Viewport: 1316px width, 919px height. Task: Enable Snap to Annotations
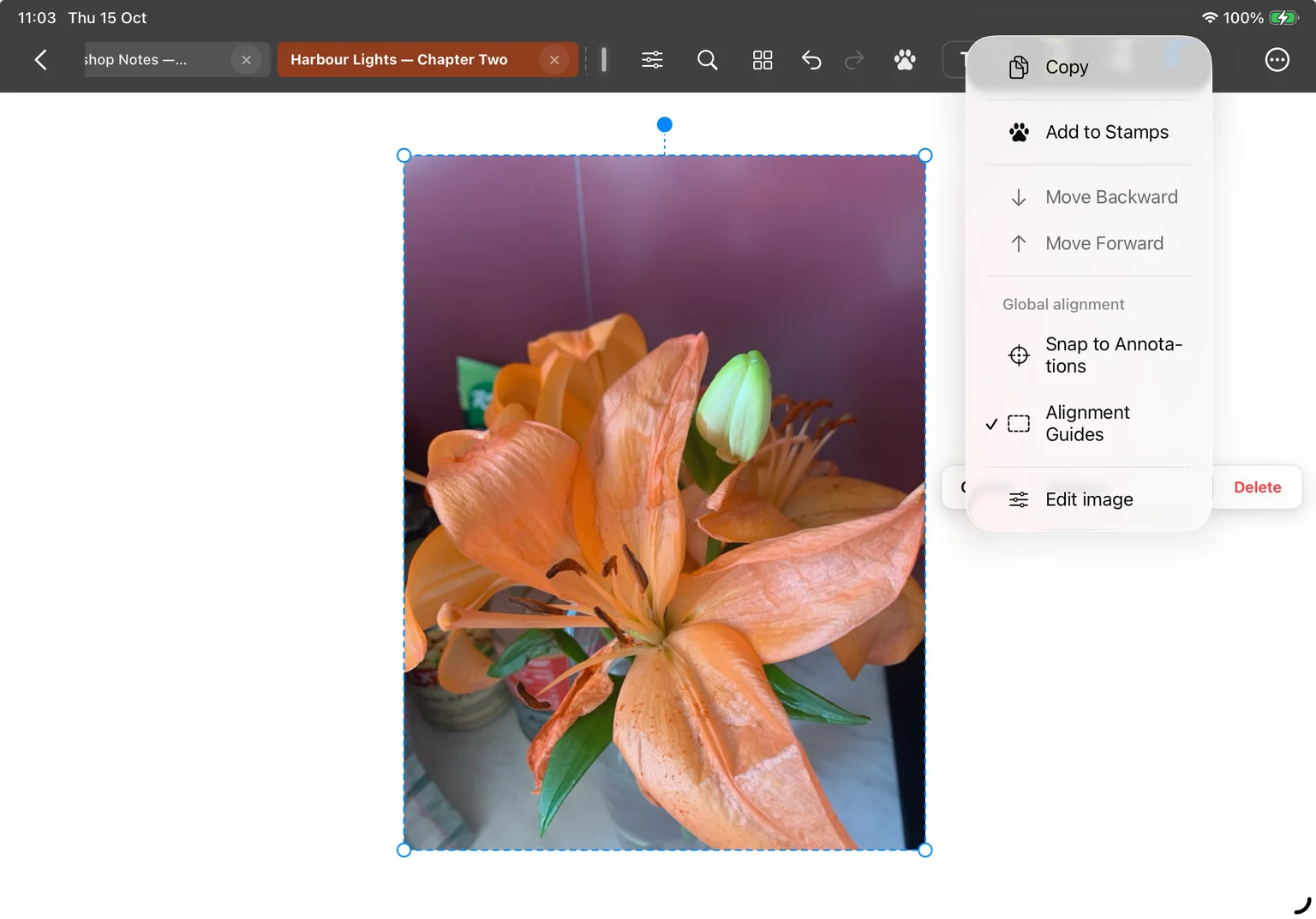pyautogui.click(x=1089, y=355)
